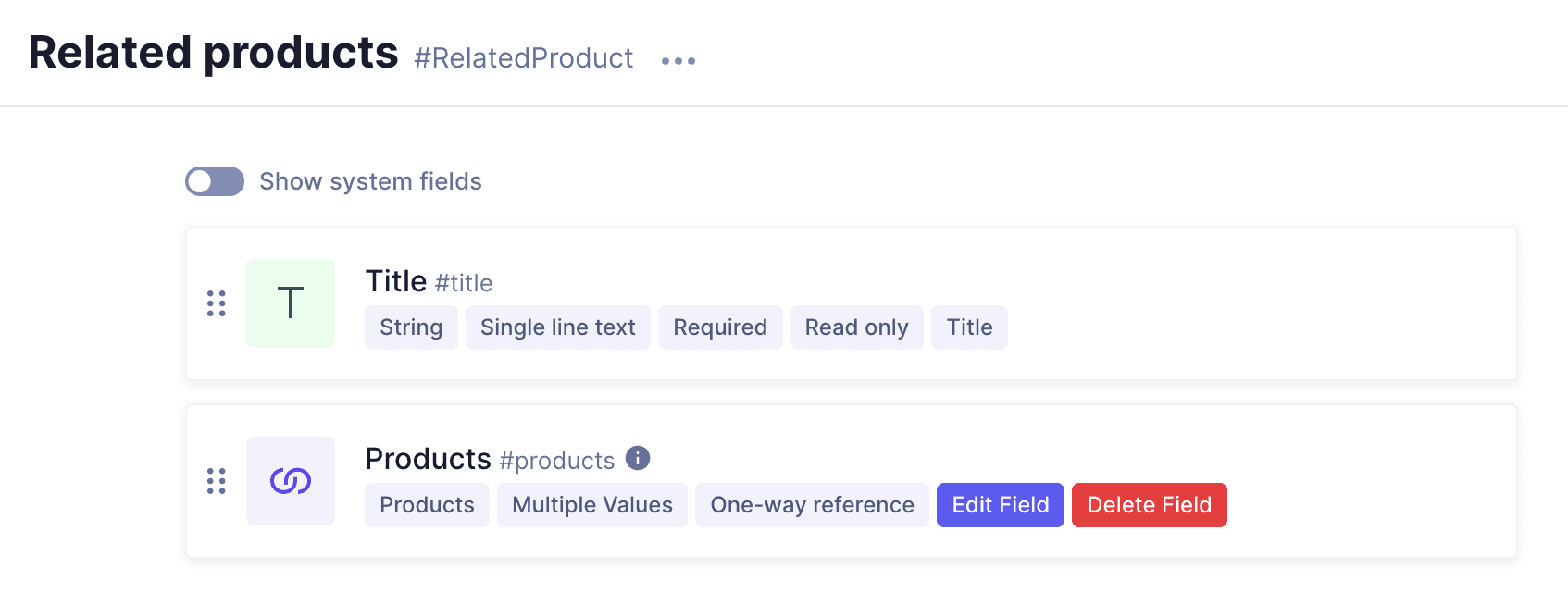Click the One-way reference tag
The width and height of the screenshot is (1568, 605).
(812, 505)
